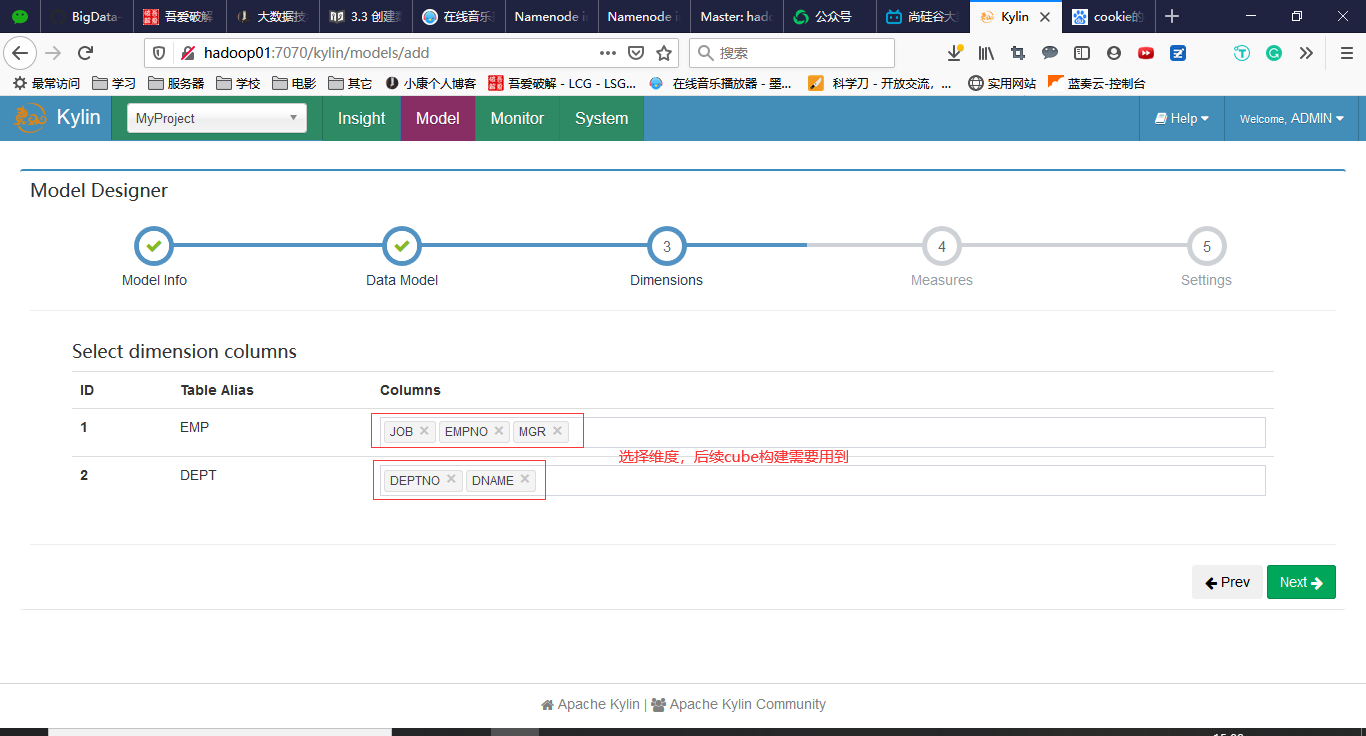Image resolution: width=1366 pixels, height=736 pixels.
Task: Jump to step 5 Settings
Action: [1207, 246]
